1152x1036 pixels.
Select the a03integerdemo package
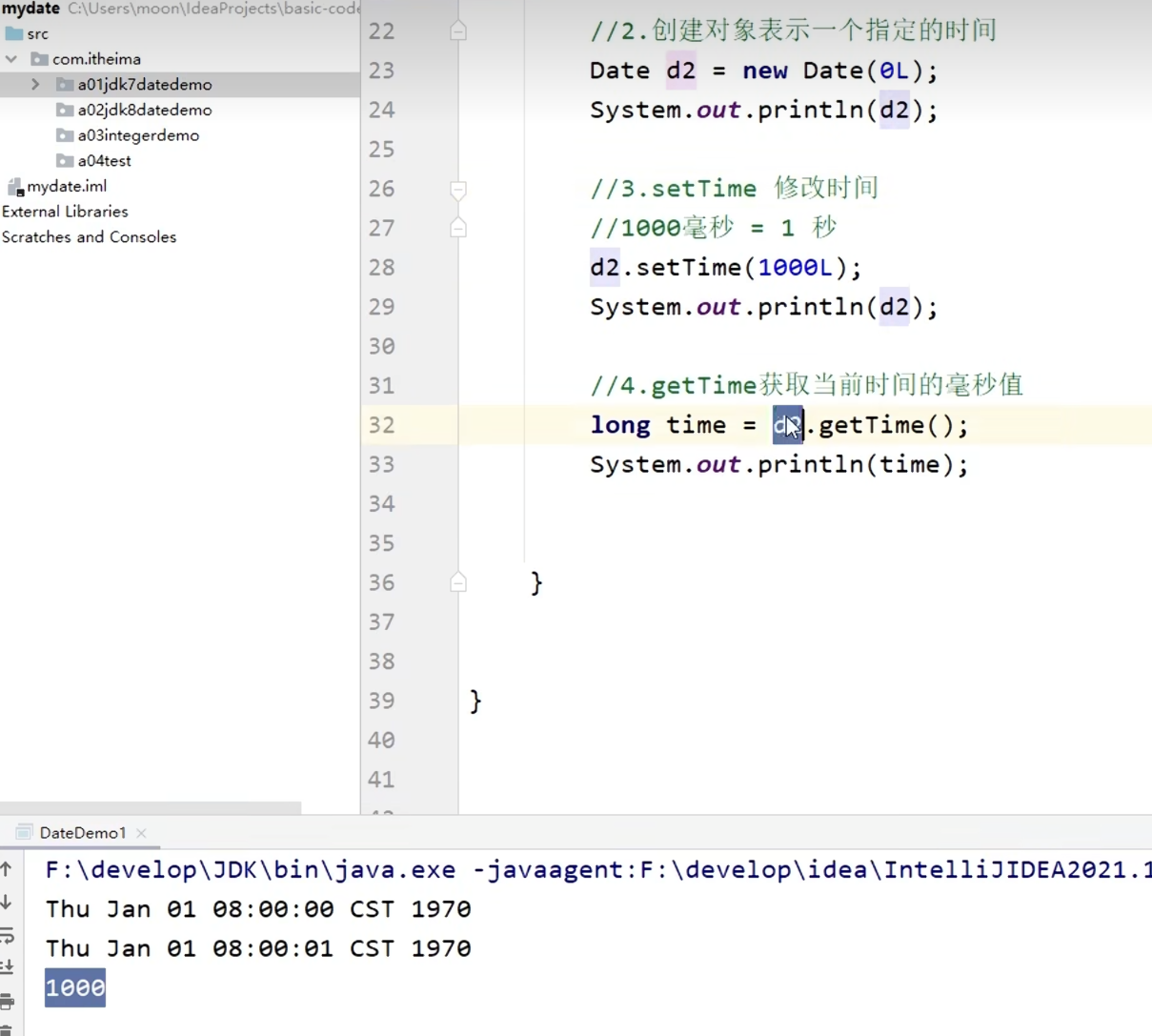coord(138,135)
